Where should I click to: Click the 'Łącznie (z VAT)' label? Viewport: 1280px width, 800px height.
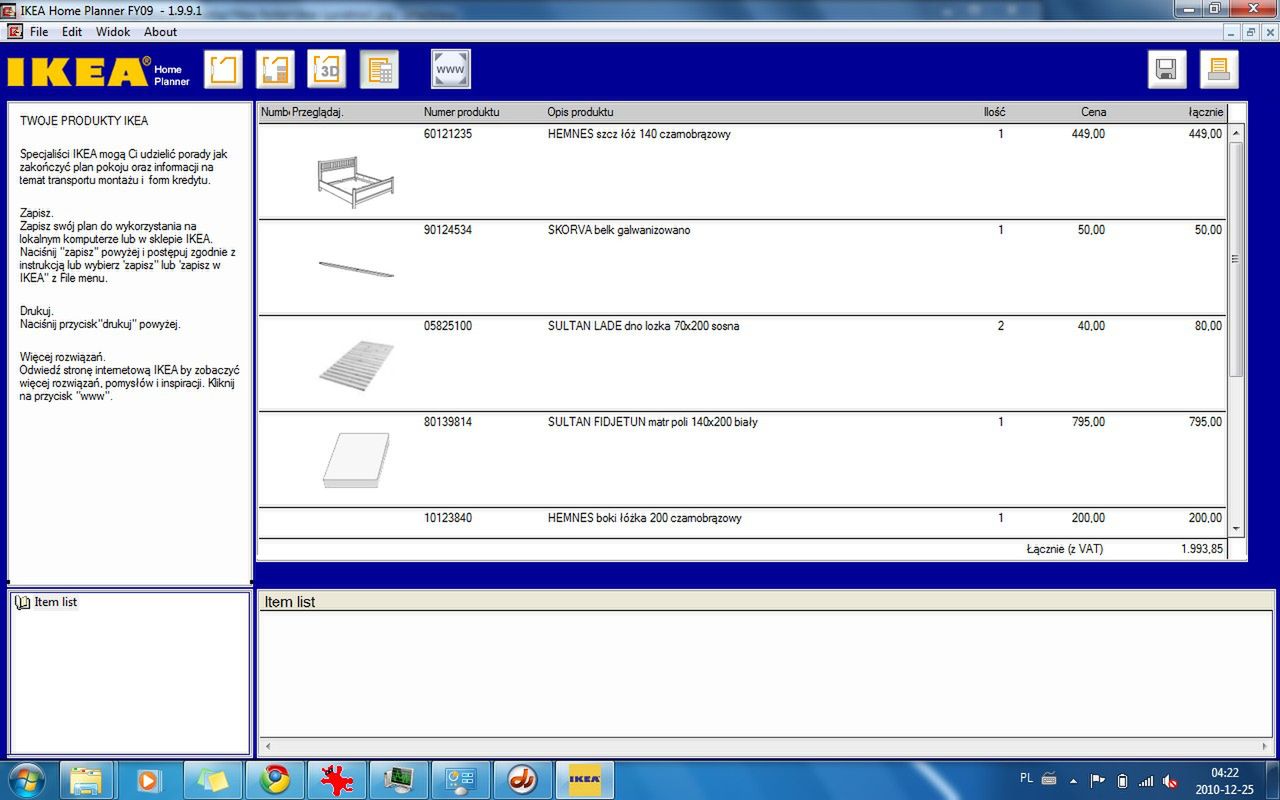click(x=1064, y=549)
